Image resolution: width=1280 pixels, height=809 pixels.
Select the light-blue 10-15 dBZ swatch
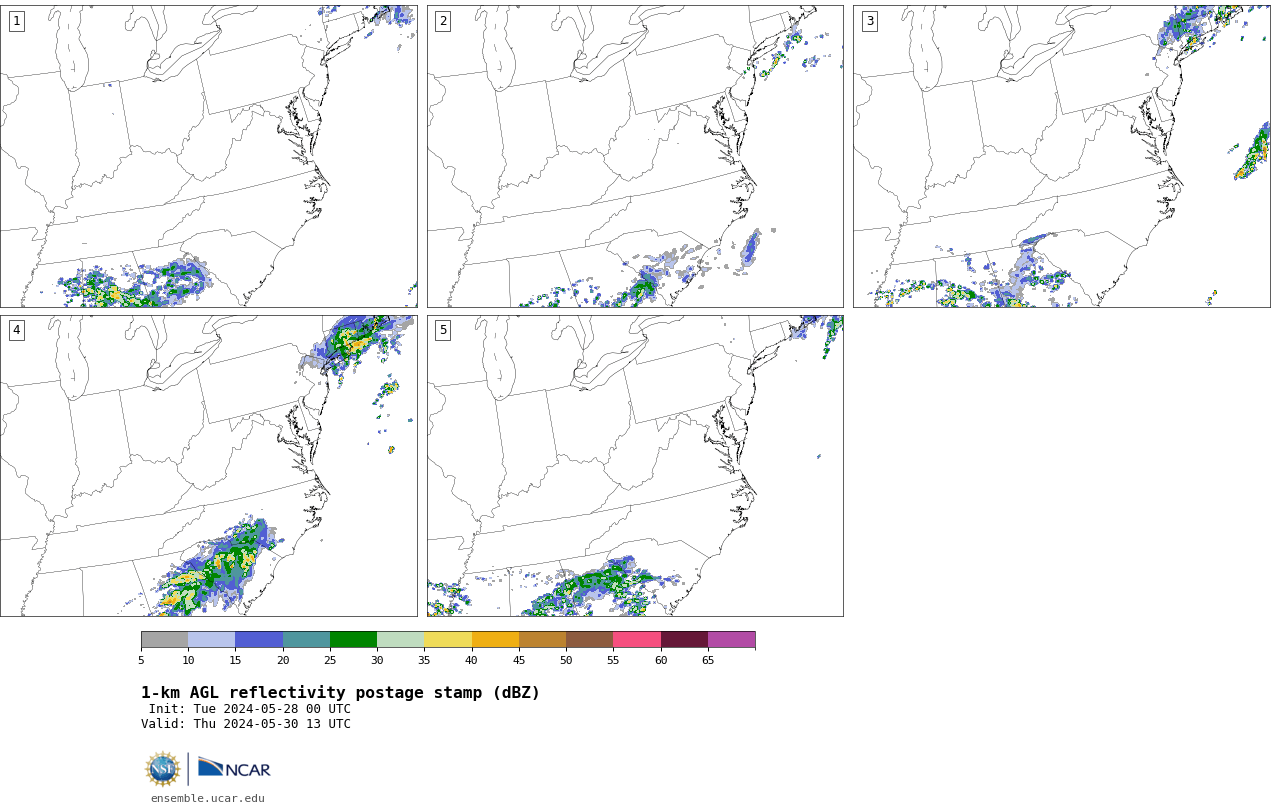point(211,640)
